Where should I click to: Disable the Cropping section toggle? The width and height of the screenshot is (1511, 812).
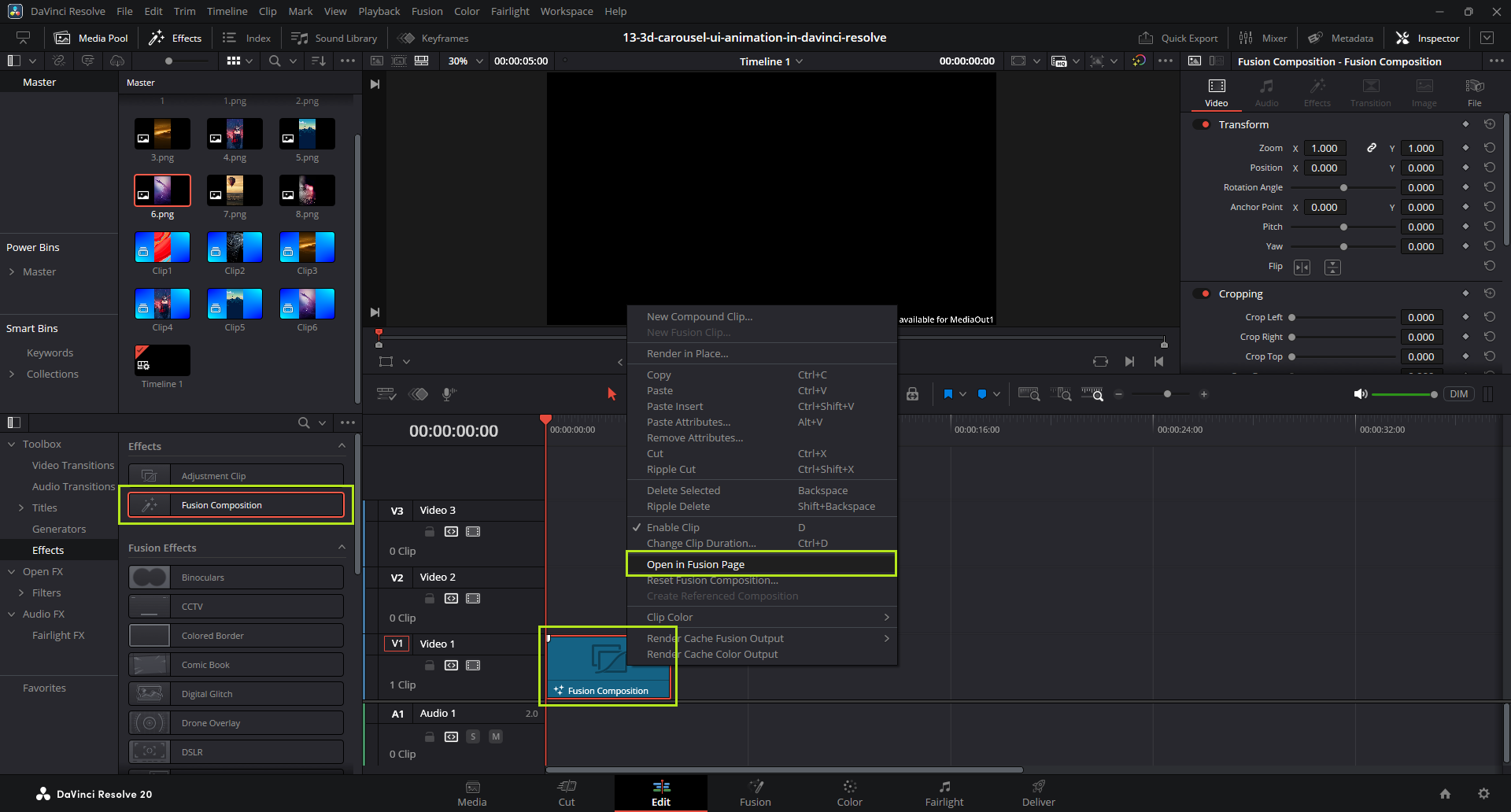pos(1203,293)
